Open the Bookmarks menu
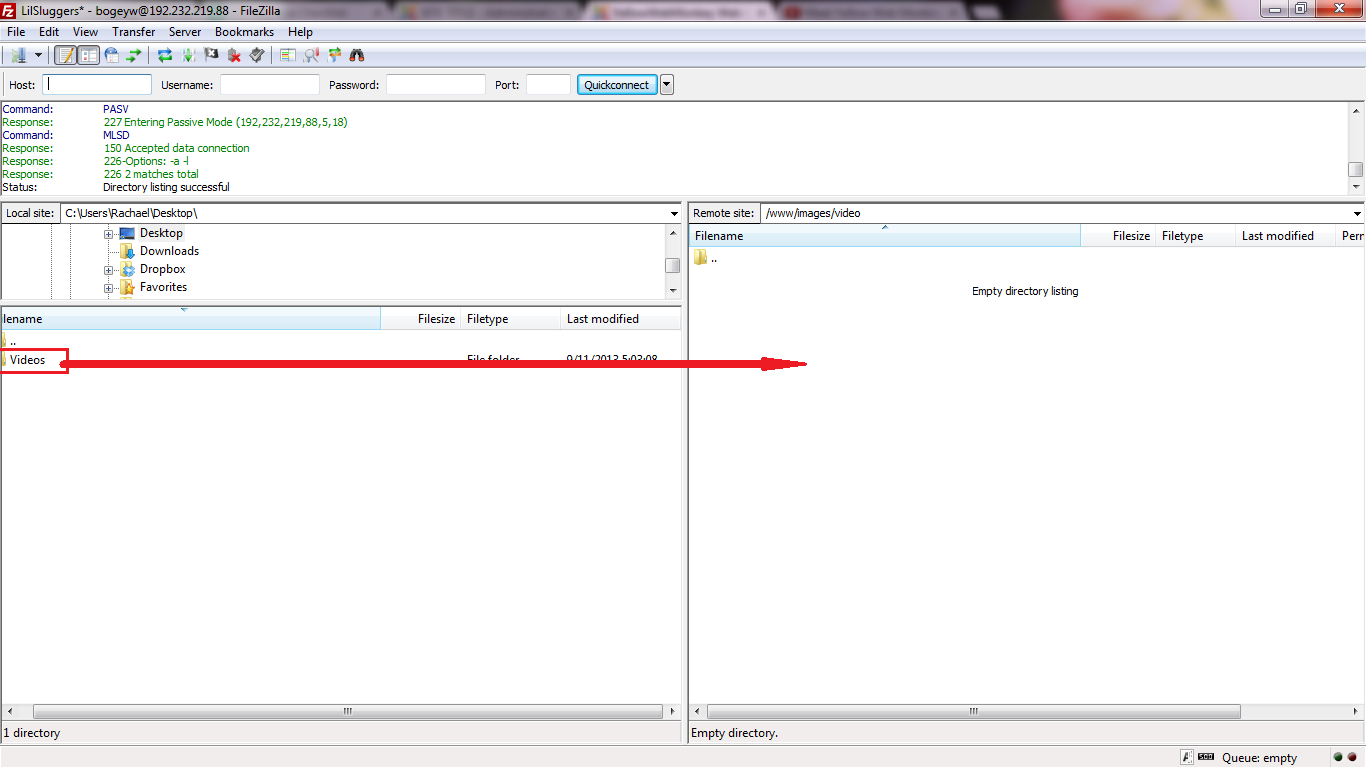Viewport: 1366px width, 768px height. 244,32
